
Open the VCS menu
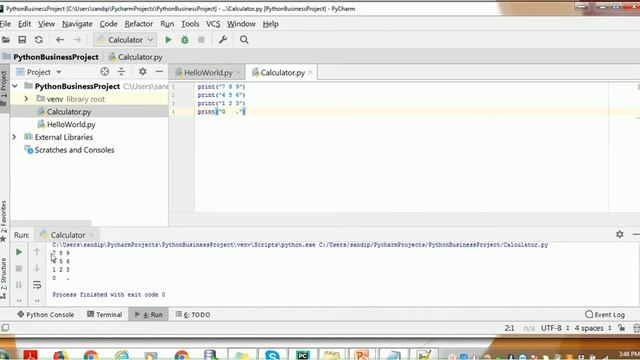pyautogui.click(x=213, y=24)
